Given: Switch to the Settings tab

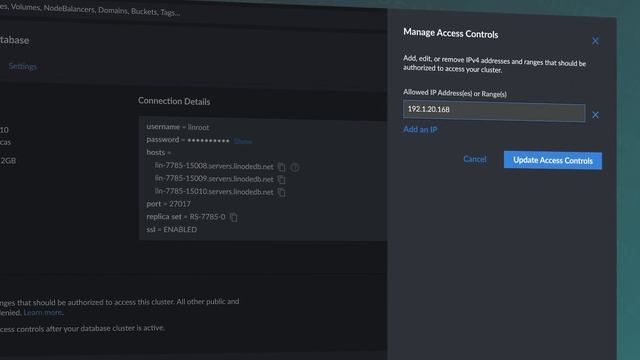Looking at the screenshot, I should pyautogui.click(x=23, y=66).
